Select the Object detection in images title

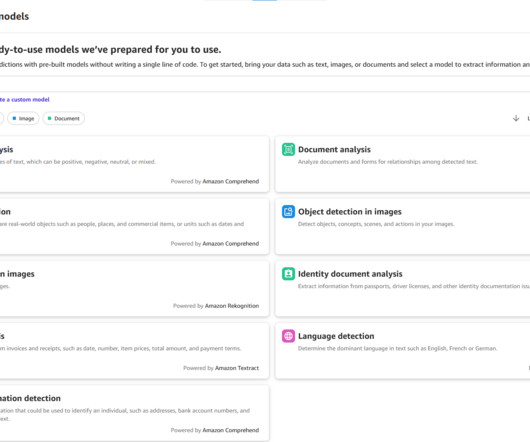(x=350, y=212)
